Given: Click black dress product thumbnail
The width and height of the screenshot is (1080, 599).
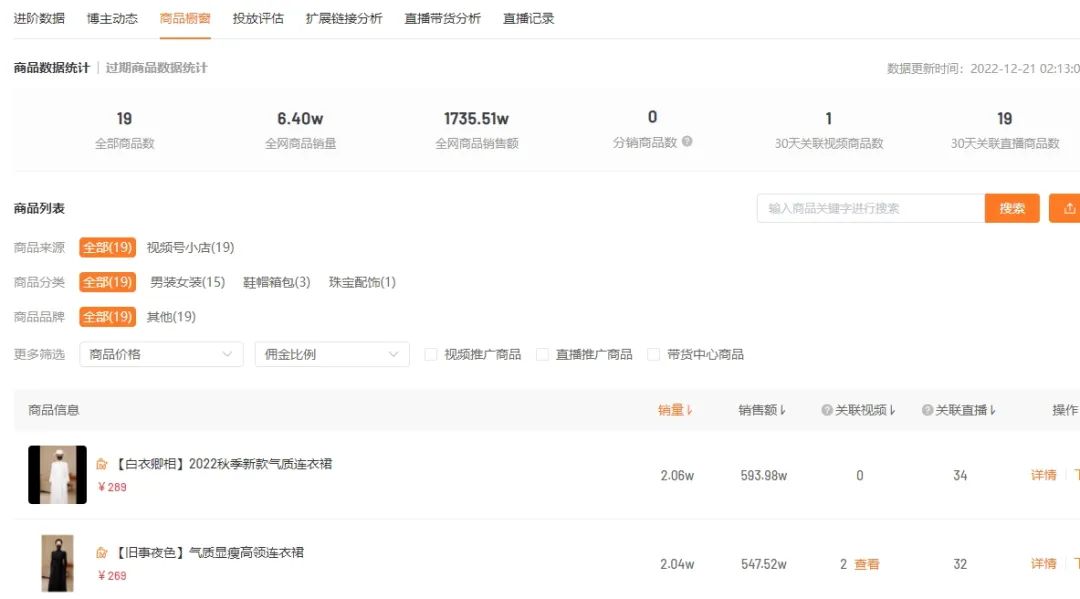Looking at the screenshot, I should coord(57,563).
